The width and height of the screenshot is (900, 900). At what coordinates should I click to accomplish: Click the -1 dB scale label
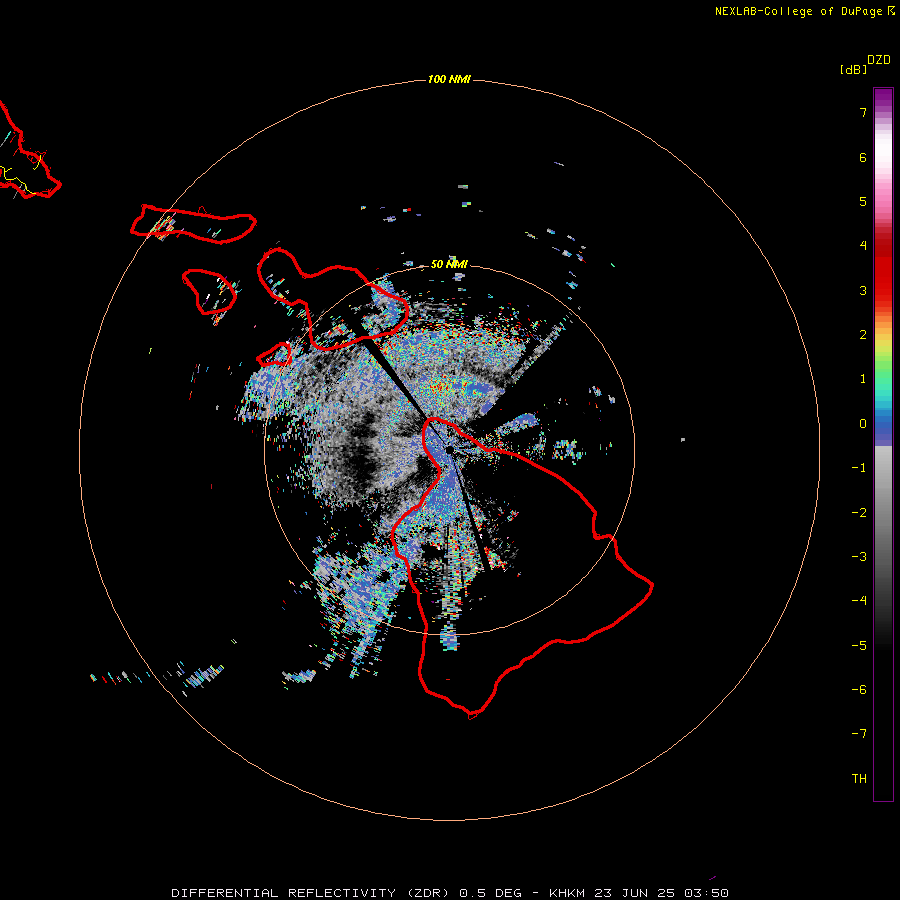pyautogui.click(x=859, y=468)
